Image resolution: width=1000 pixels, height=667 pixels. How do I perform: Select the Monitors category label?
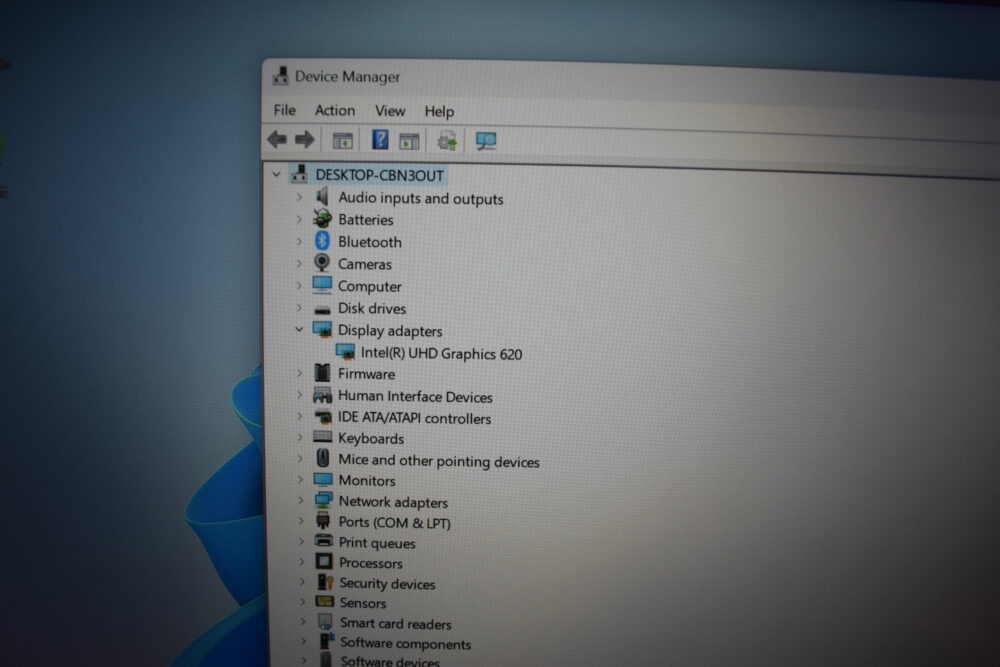[367, 480]
